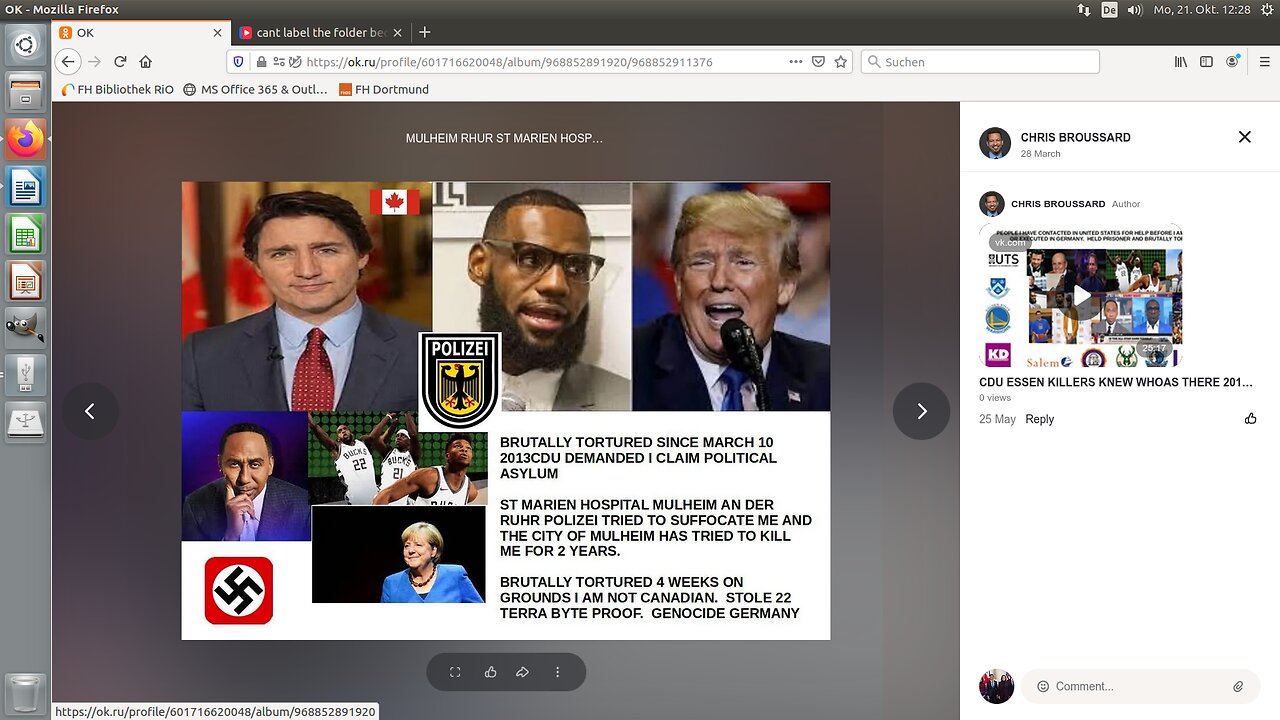Open photo more options dots
The width and height of the screenshot is (1280, 720).
pos(557,672)
